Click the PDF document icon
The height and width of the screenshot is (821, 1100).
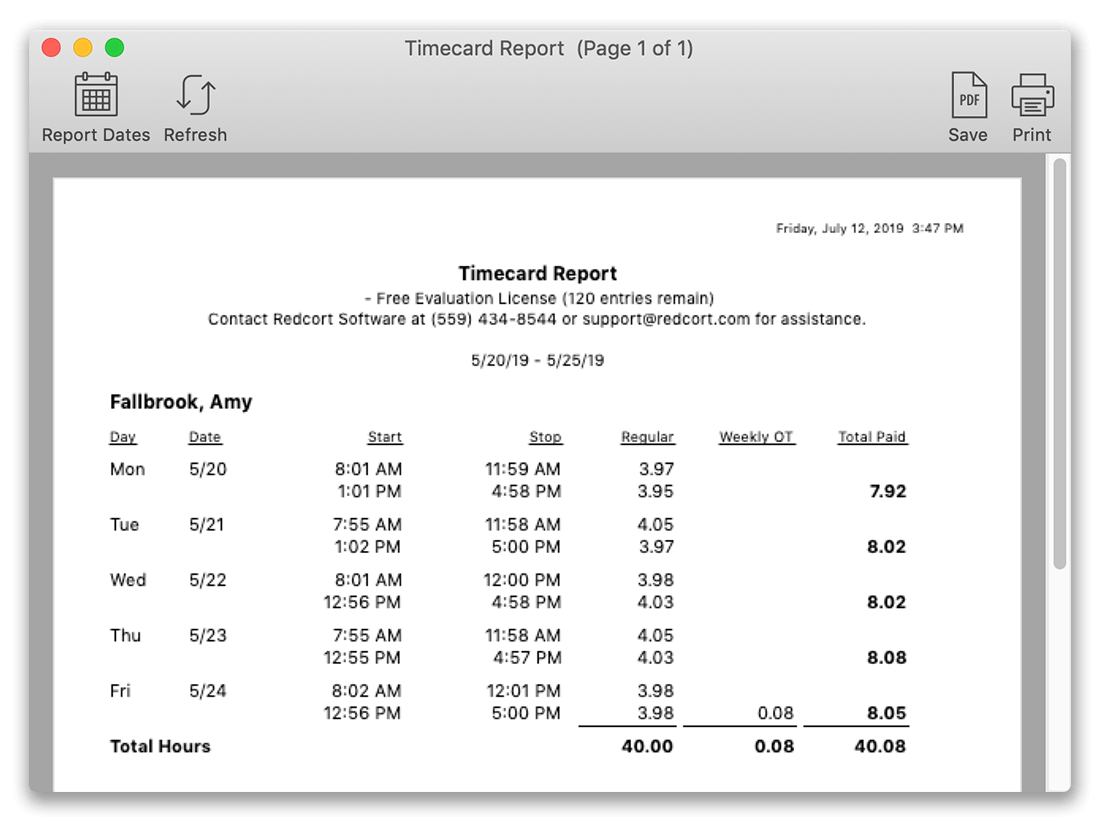(967, 93)
